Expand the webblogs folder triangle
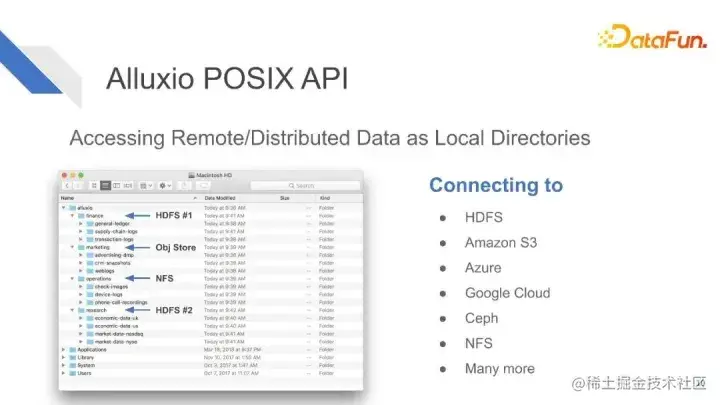 (81, 271)
